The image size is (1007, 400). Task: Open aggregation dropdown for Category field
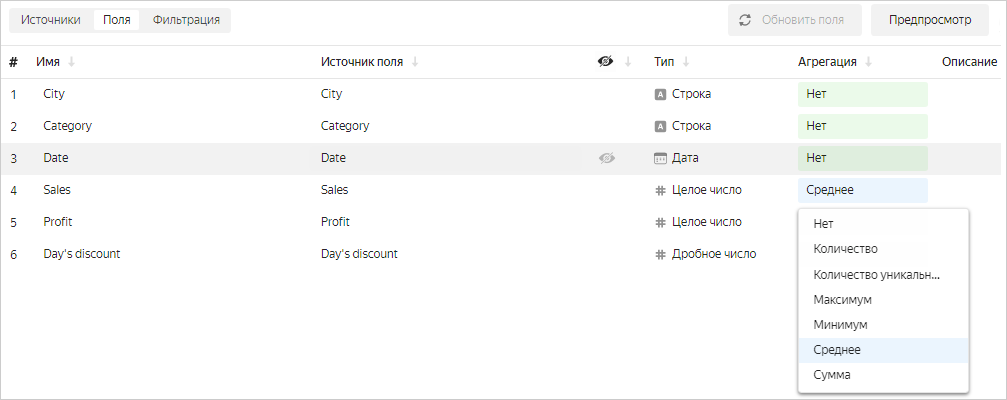(x=862, y=127)
